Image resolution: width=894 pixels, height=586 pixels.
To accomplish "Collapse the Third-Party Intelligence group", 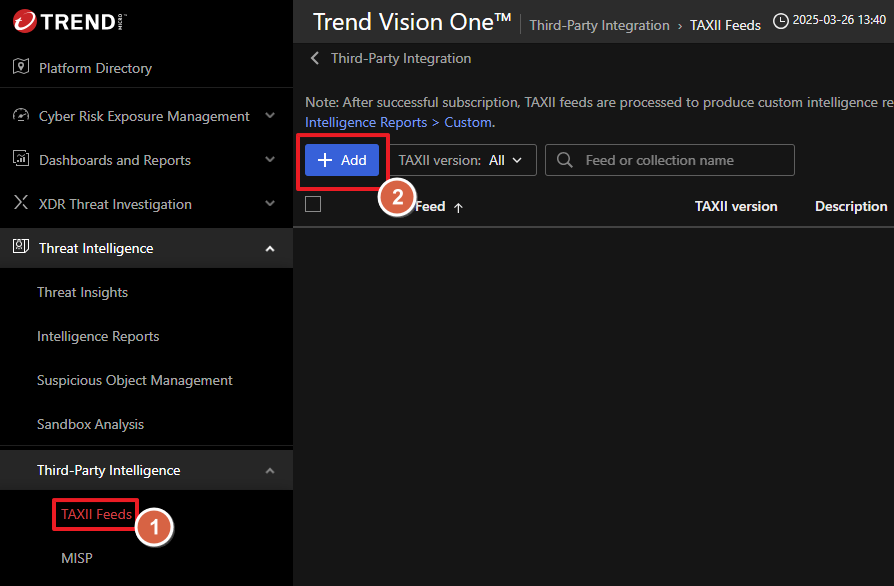I will click(x=270, y=470).
